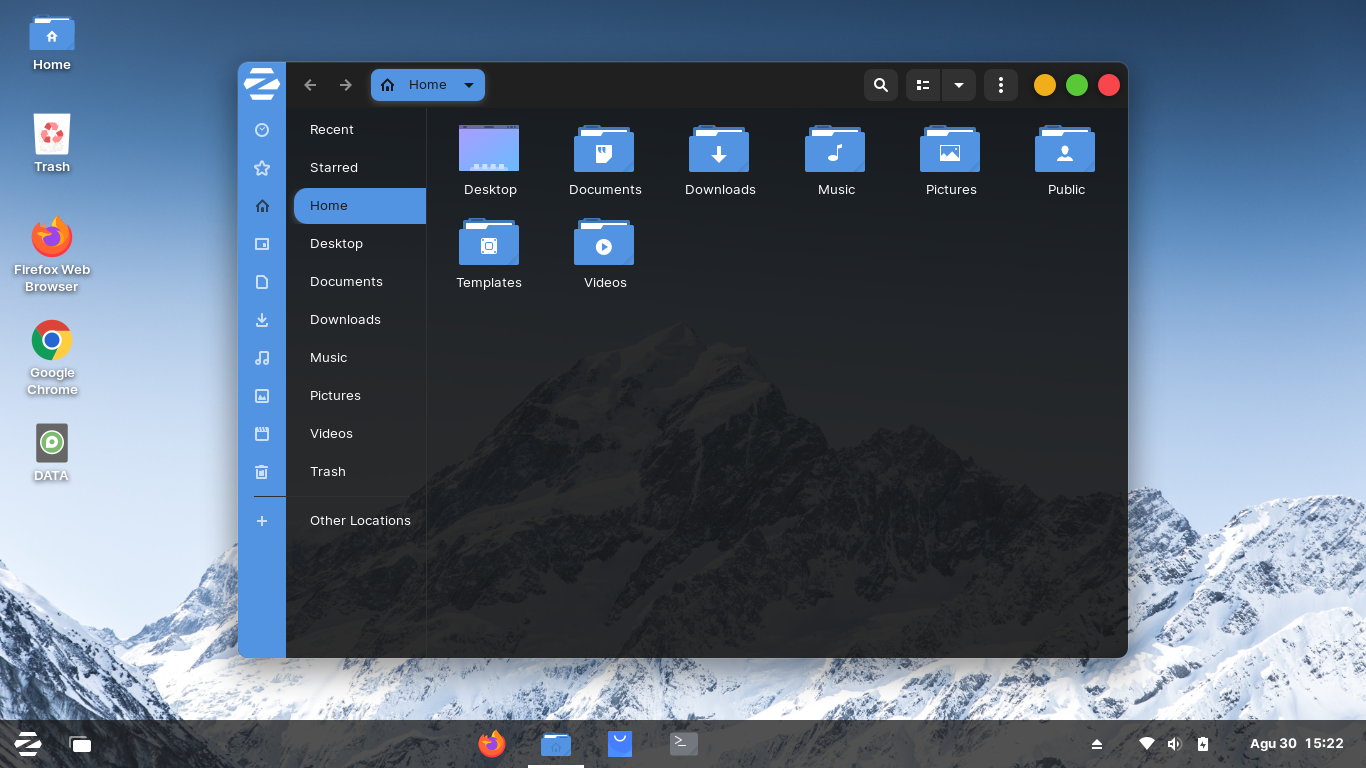Open the Desktop folder in file grid
This screenshot has width=1366, height=768.
(x=489, y=149)
